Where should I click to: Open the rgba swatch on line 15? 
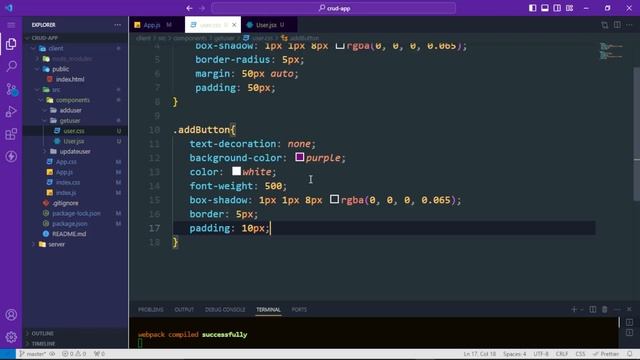tap(334, 199)
